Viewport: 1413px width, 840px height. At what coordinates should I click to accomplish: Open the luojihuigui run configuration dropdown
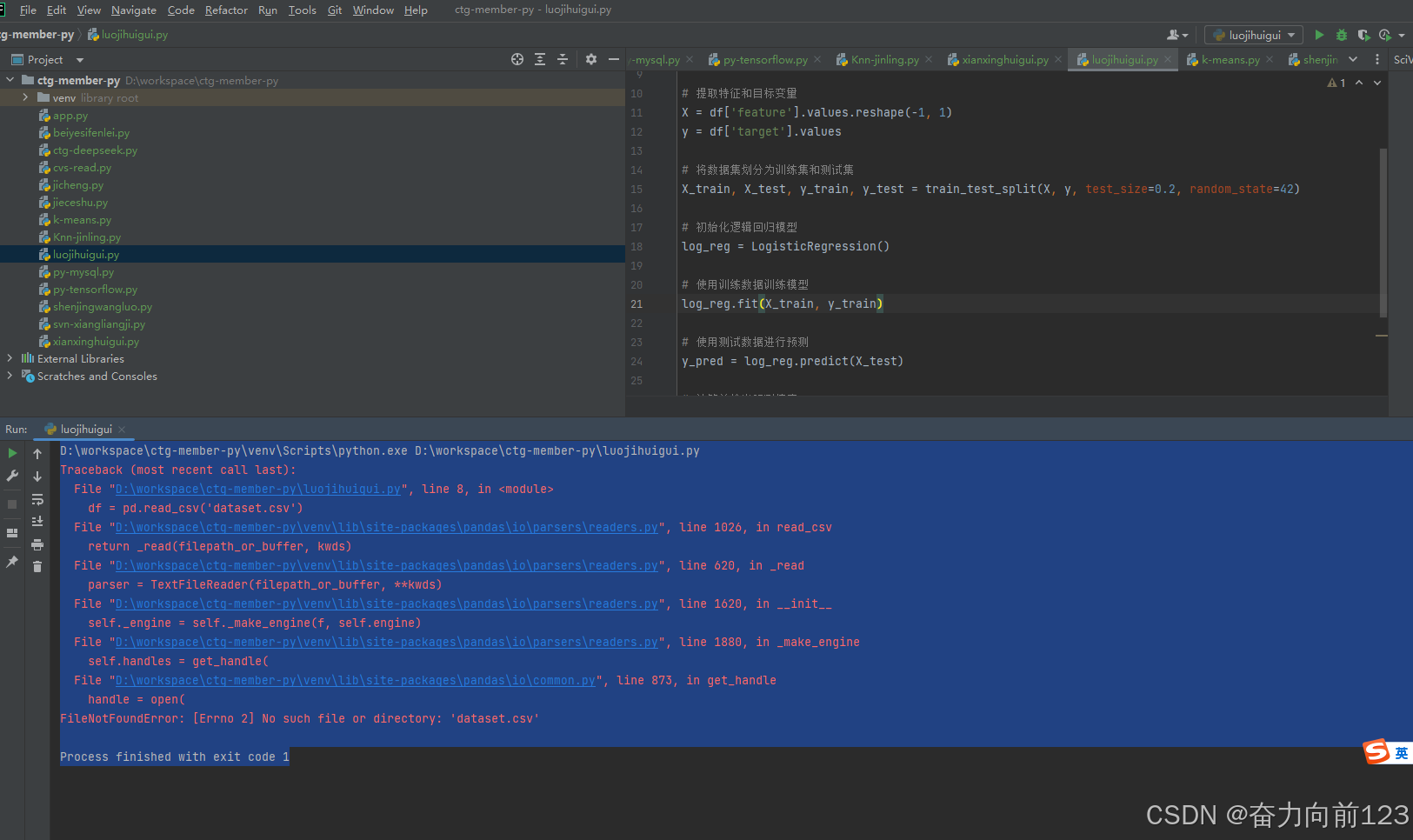coord(1254,35)
